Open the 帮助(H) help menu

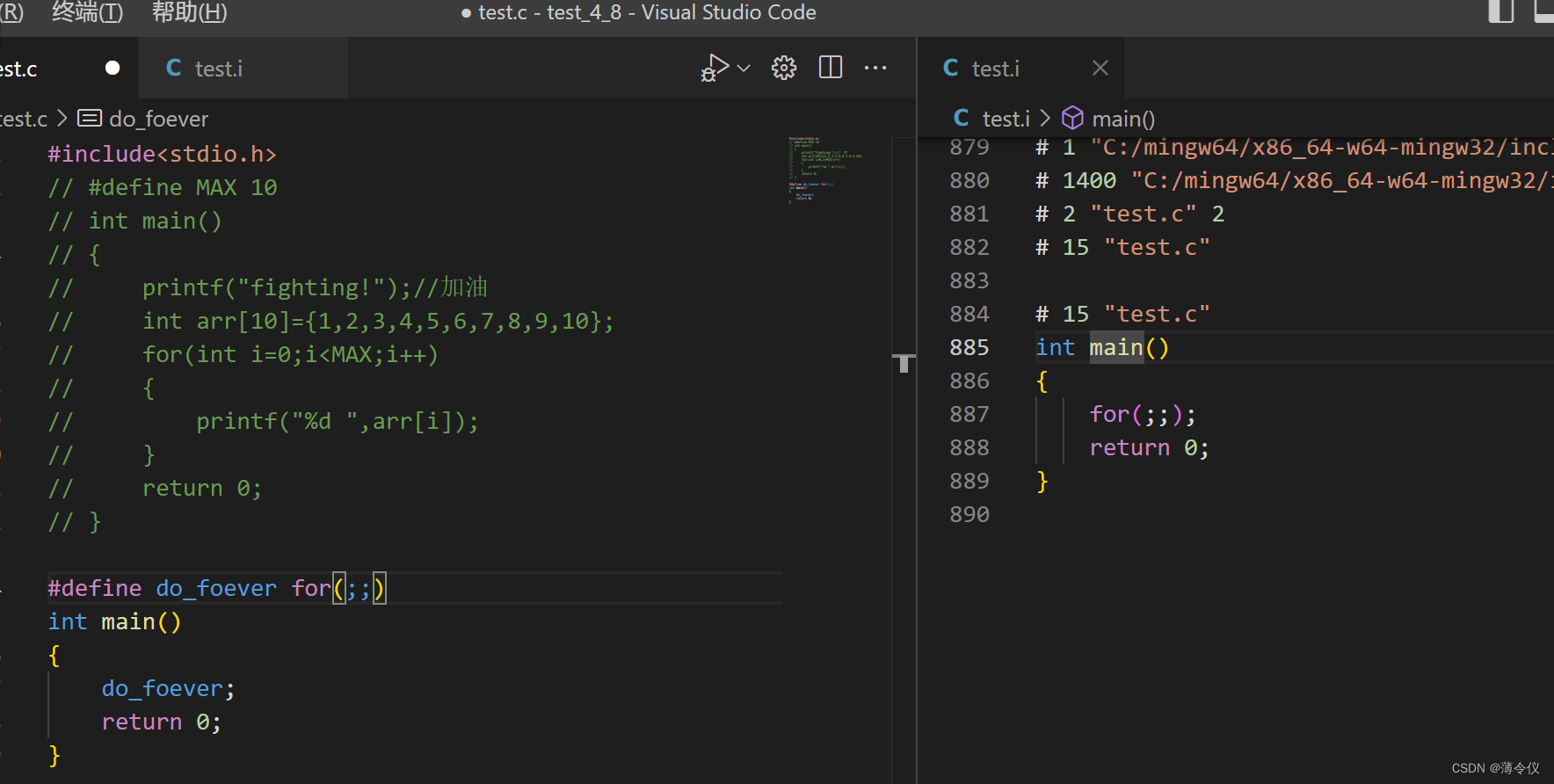pos(190,12)
